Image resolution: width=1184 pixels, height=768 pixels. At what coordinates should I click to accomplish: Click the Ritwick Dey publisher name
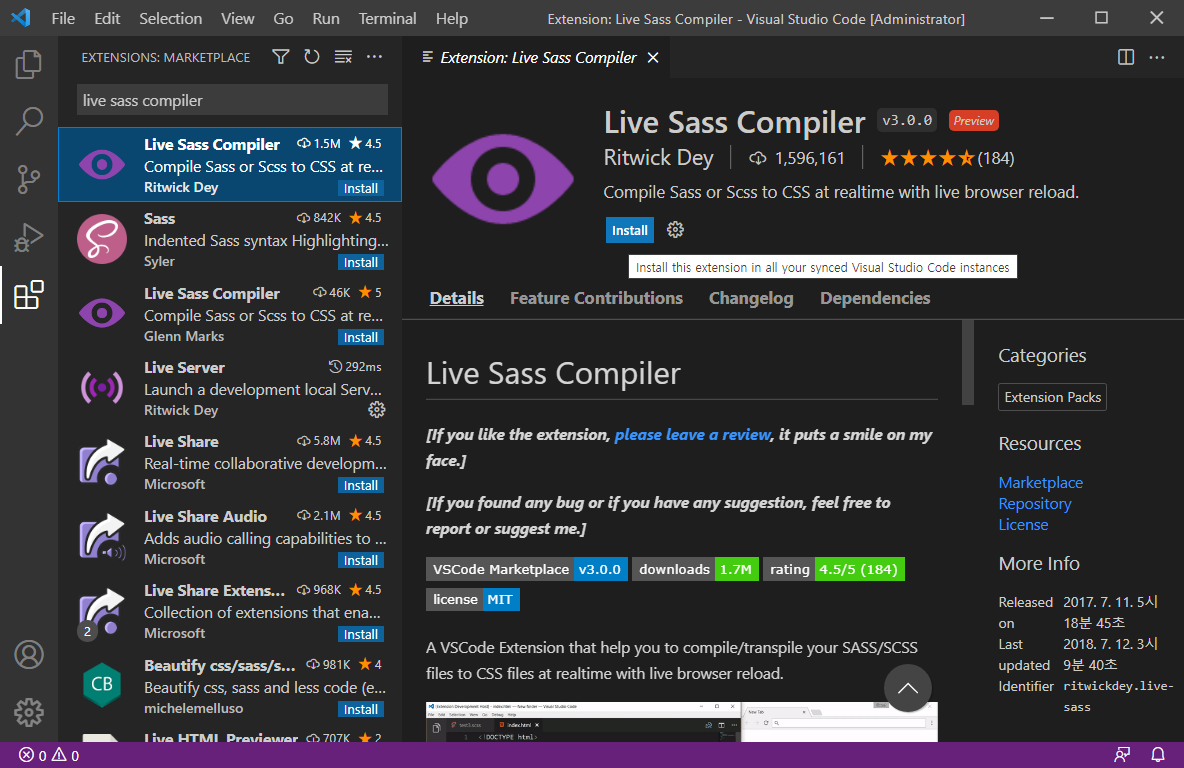(x=658, y=158)
